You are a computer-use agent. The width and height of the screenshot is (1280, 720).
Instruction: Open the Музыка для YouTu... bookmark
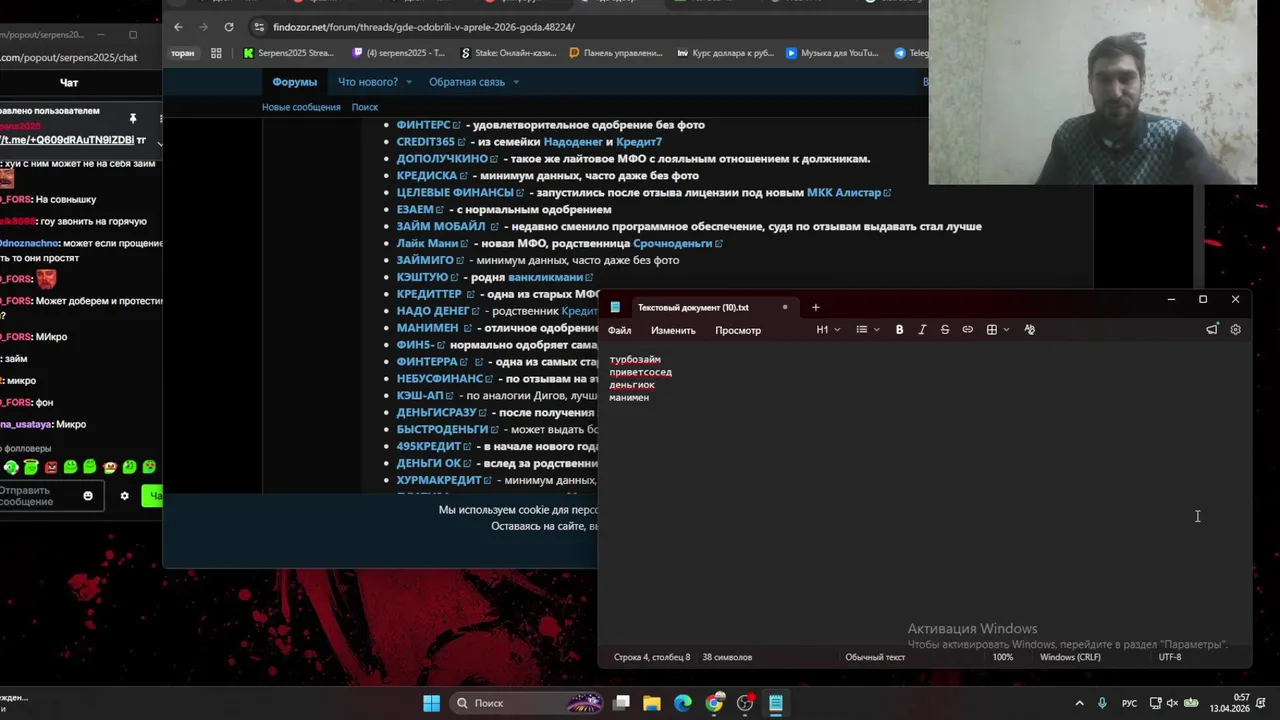pos(833,53)
